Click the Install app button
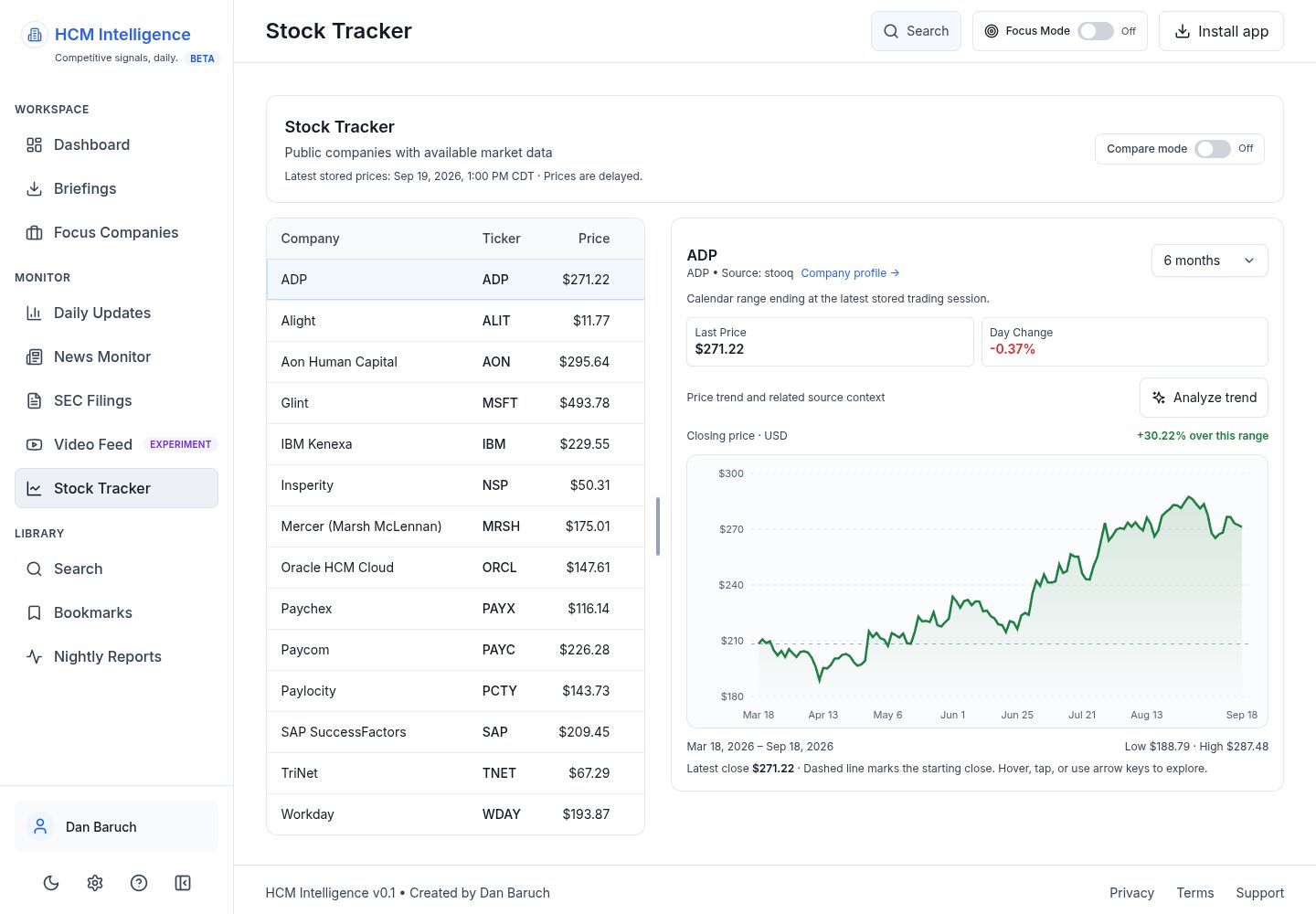 pos(1221,31)
